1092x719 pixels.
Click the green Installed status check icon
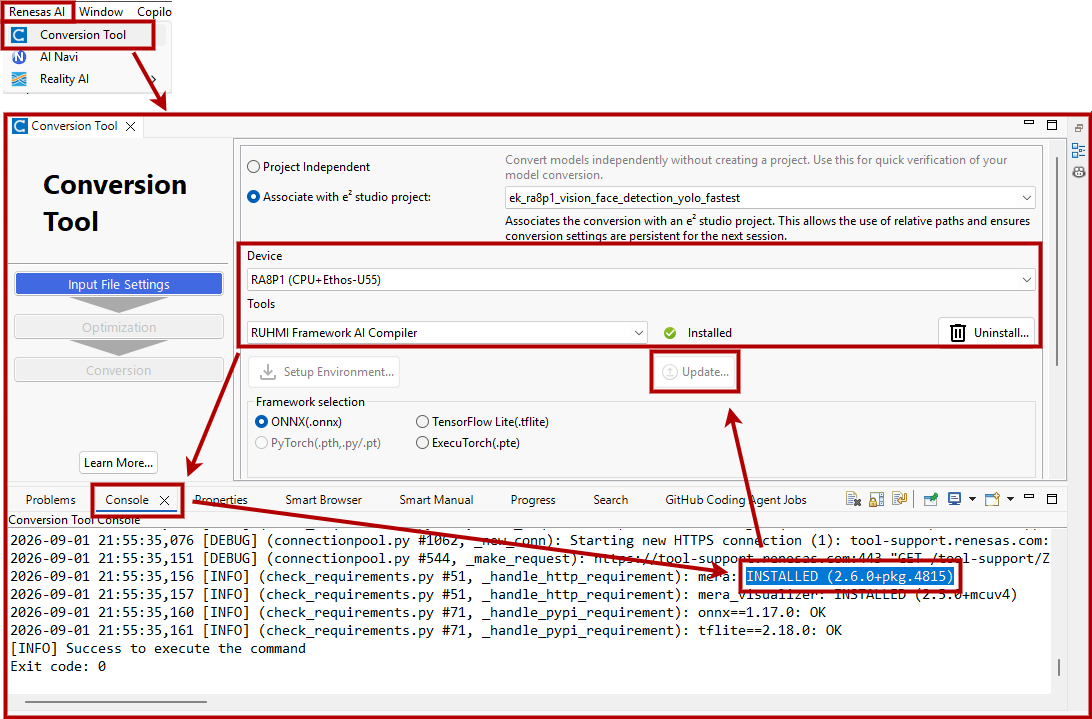tap(670, 333)
